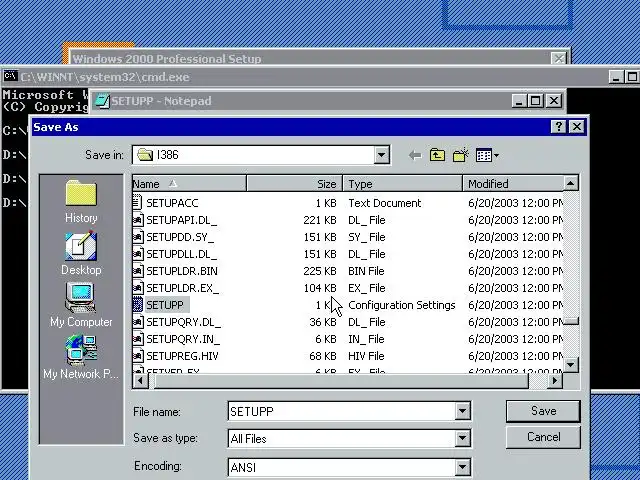The image size is (640, 480).
Task: Click the Text Document type cell
Action: (x=384, y=203)
